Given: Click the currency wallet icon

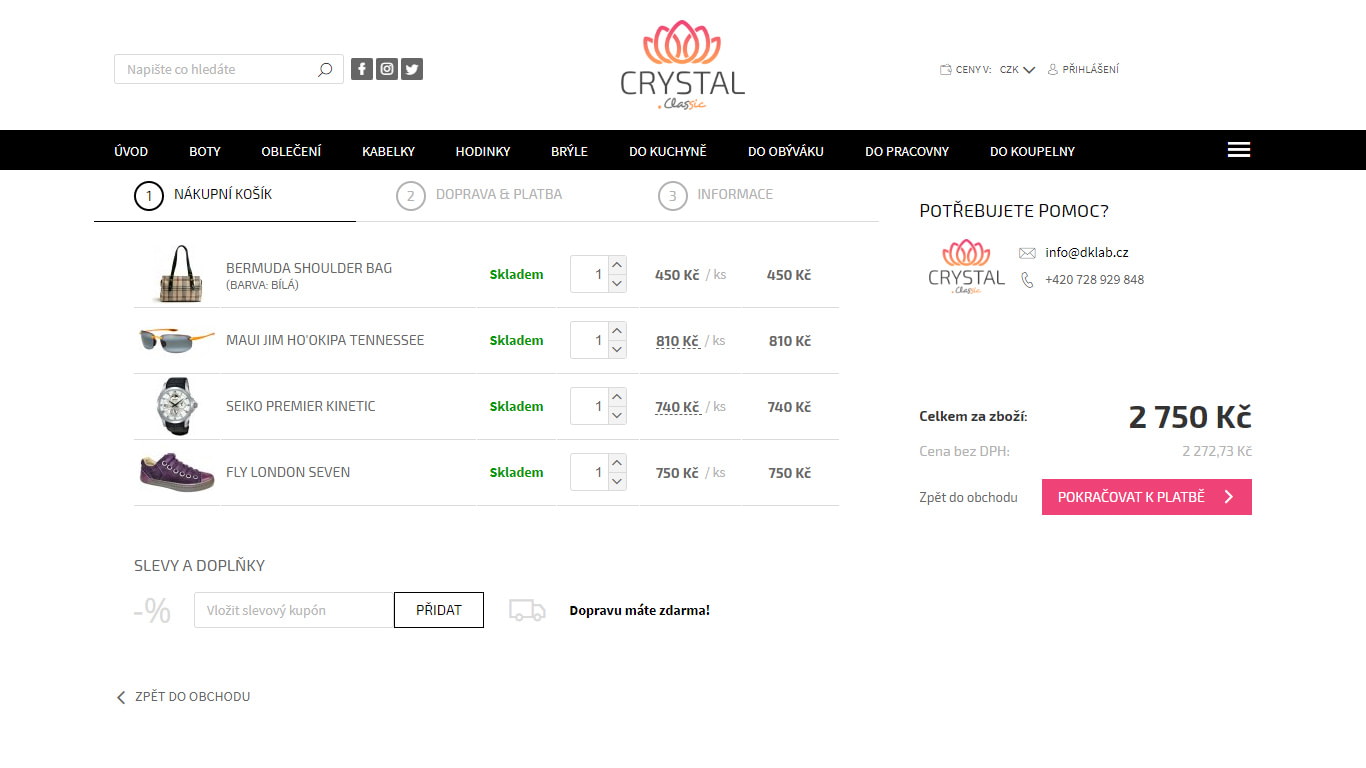Looking at the screenshot, I should click(x=946, y=70).
